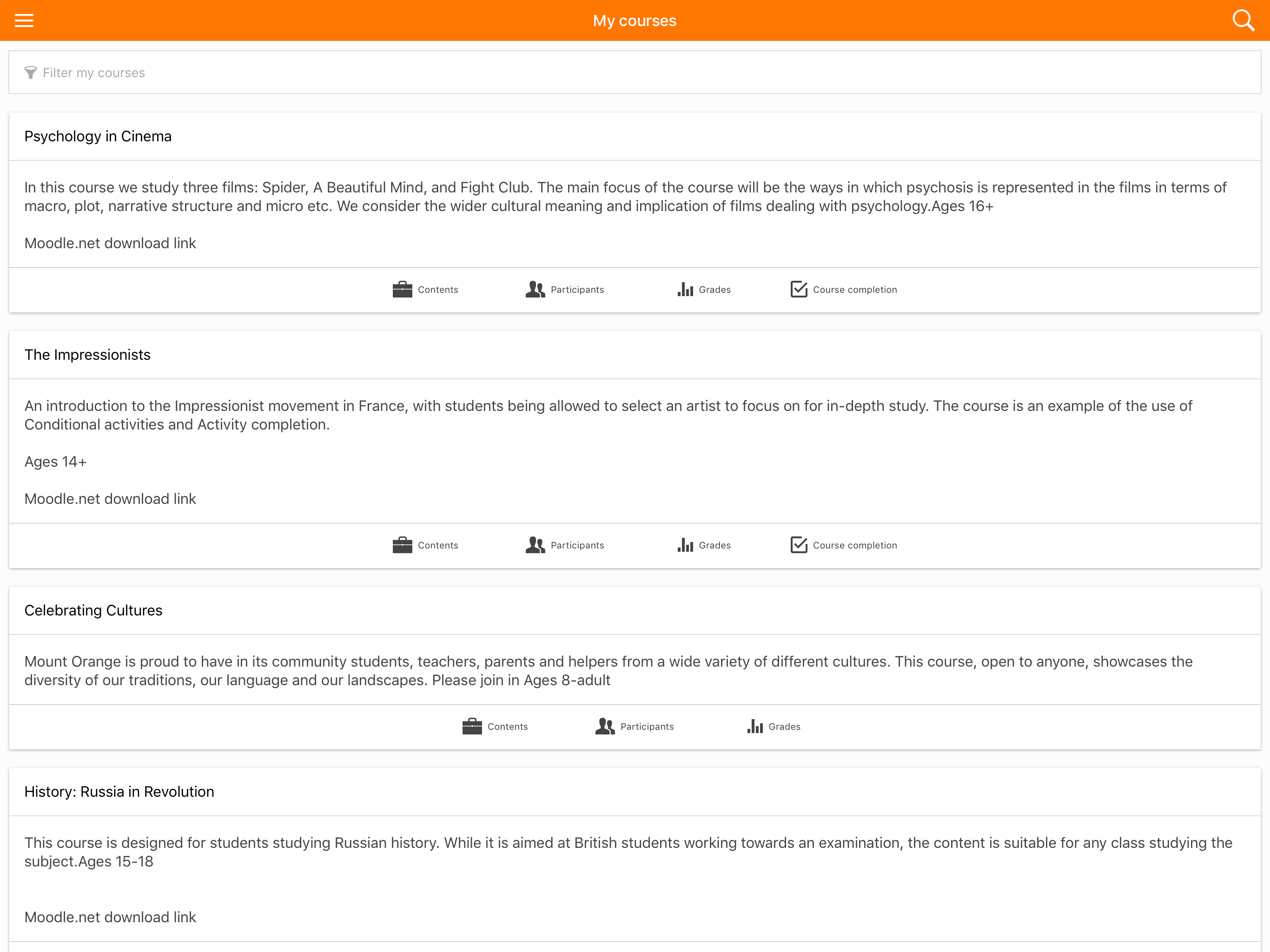Follow Moodle.net download link under Psychology in Cinema
Screen dimensions: 1270x952
coord(110,244)
